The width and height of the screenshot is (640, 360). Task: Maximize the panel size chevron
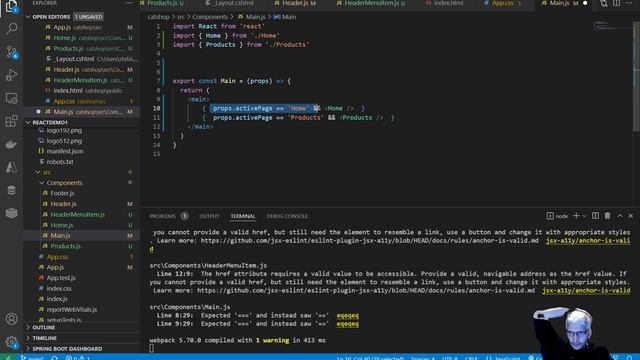click(x=620, y=216)
